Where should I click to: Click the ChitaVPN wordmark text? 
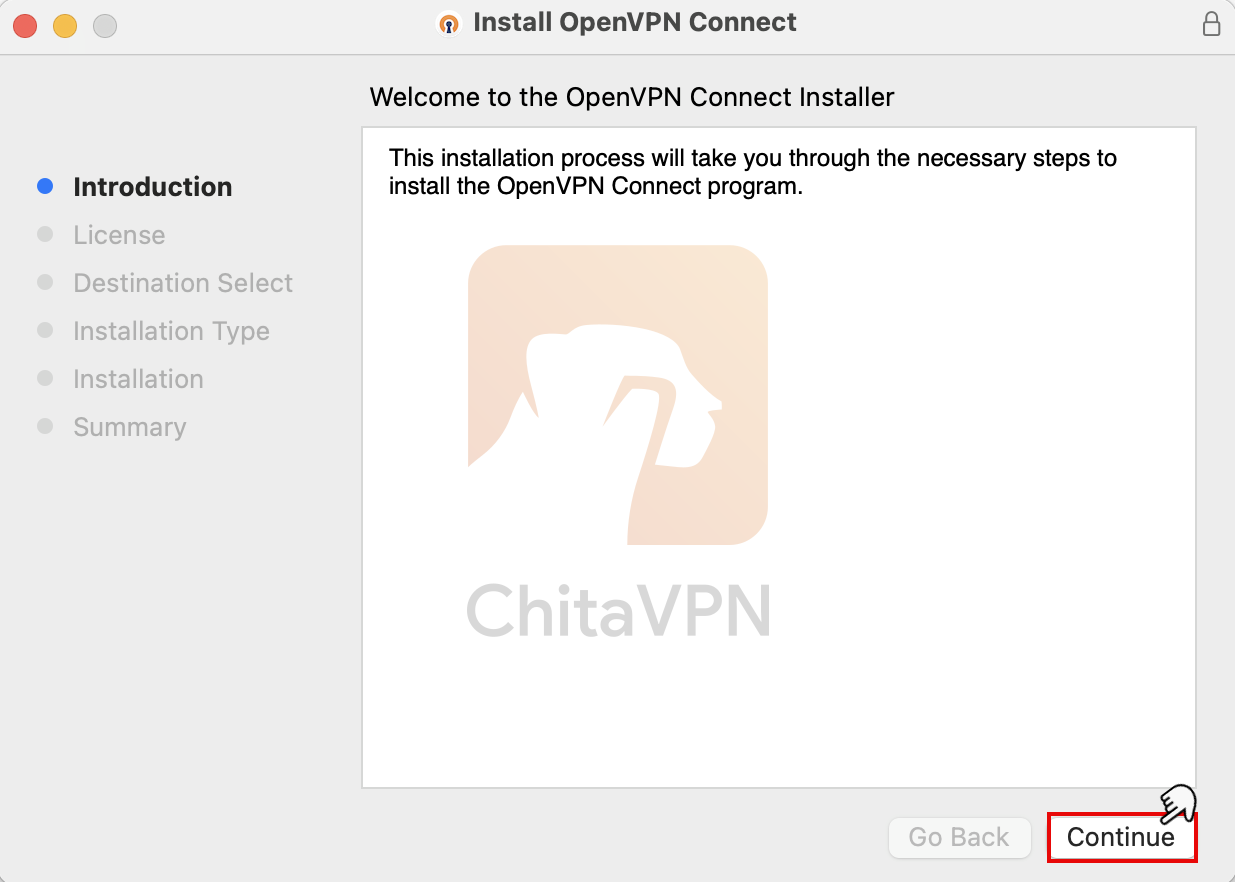click(x=618, y=610)
